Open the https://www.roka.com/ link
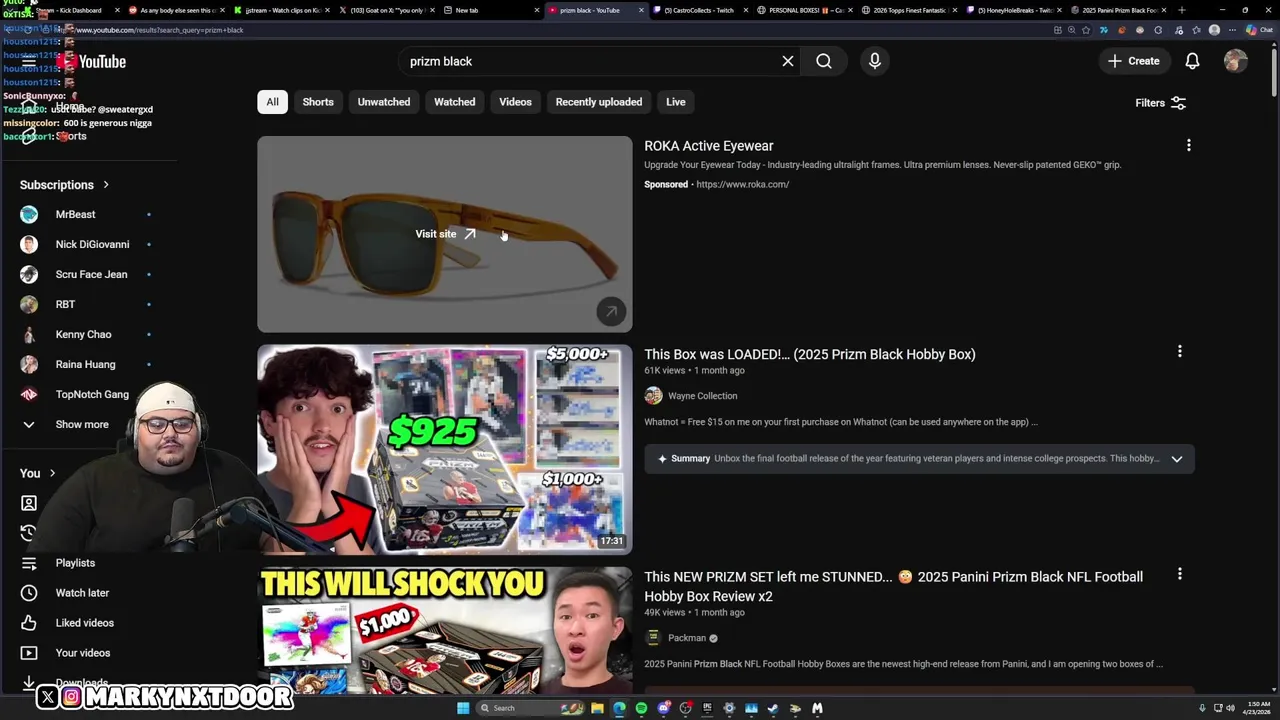Screen dimensions: 1280x720 click(x=743, y=184)
